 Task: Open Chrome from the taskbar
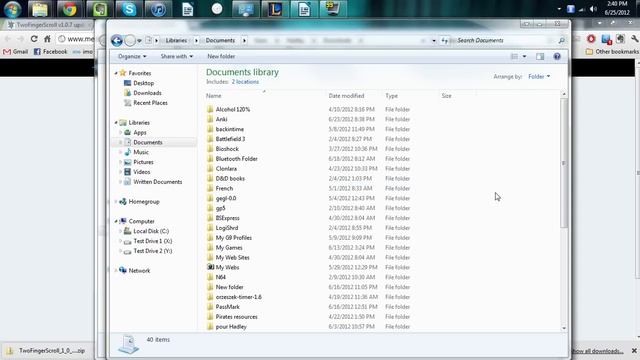(x=69, y=9)
